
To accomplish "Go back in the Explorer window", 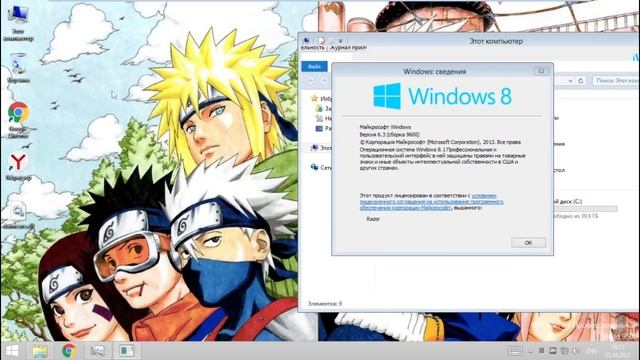I will click(x=310, y=81).
